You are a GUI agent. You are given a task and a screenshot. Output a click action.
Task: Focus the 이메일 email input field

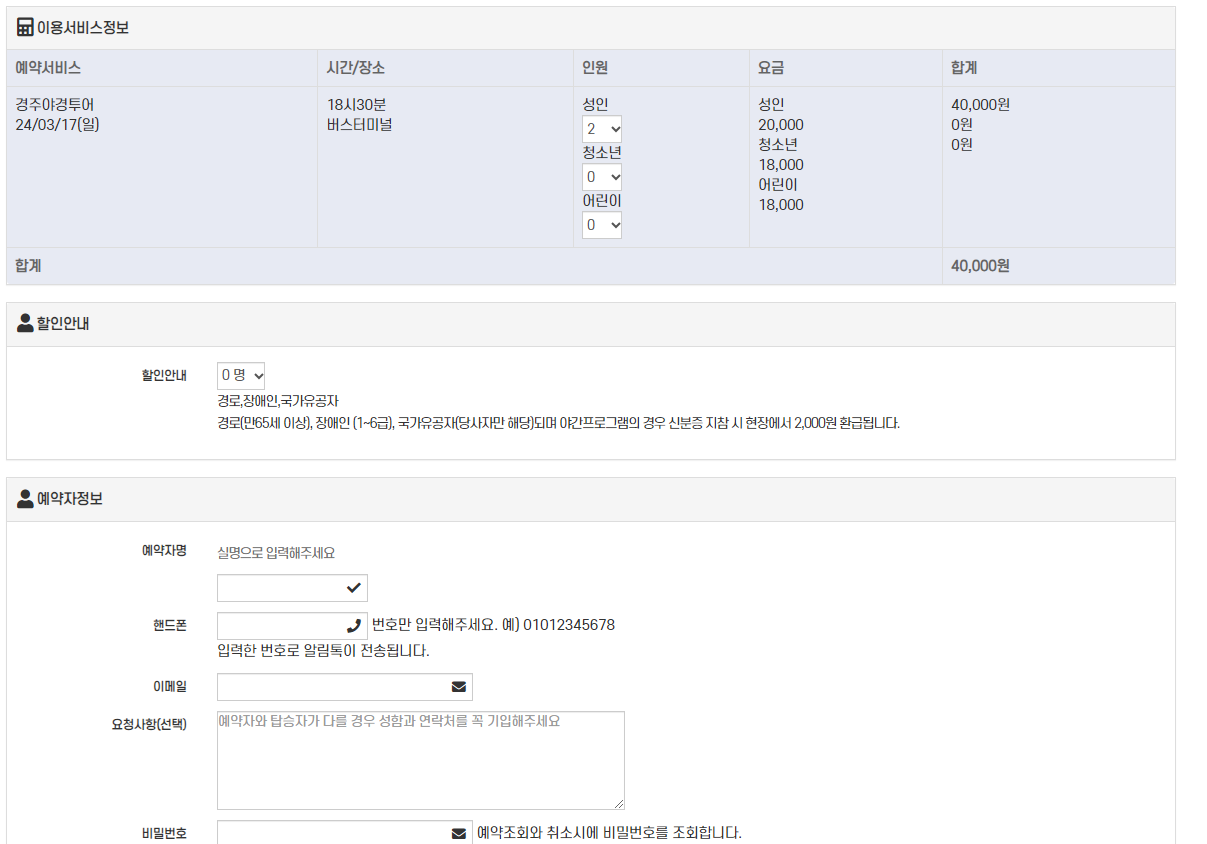point(345,687)
